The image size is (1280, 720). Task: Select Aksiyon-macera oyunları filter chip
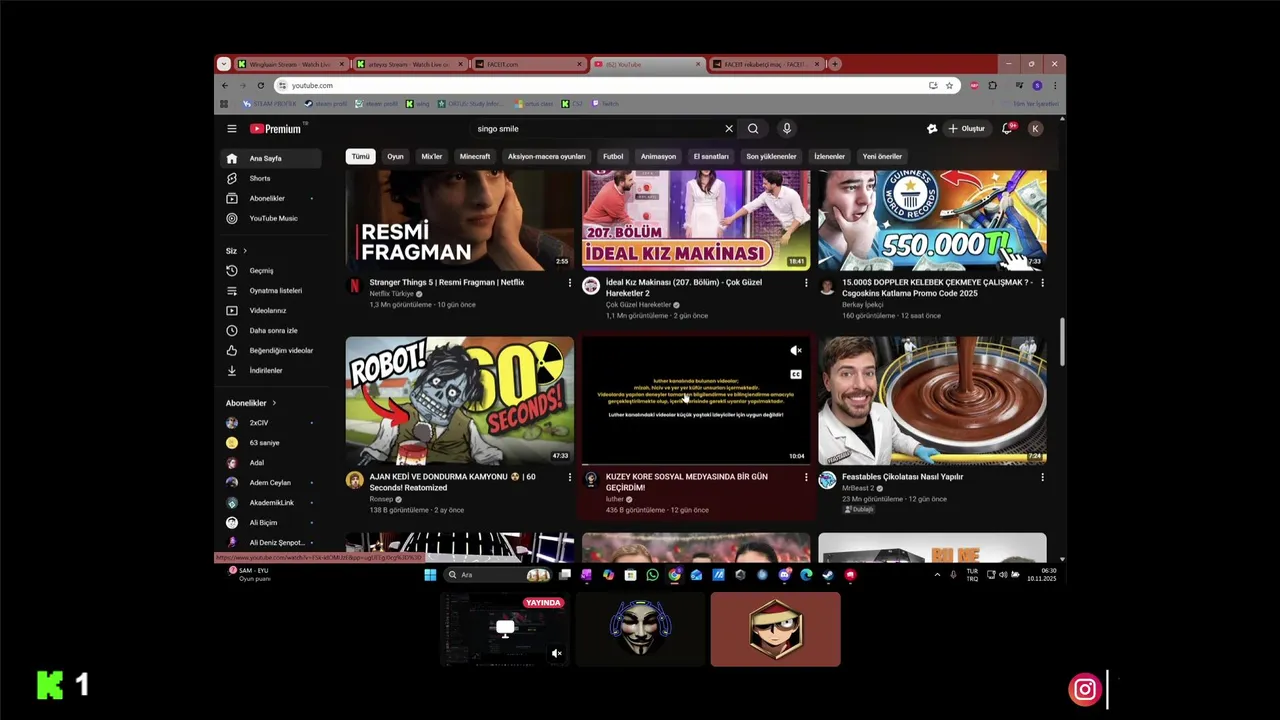pyautogui.click(x=546, y=156)
